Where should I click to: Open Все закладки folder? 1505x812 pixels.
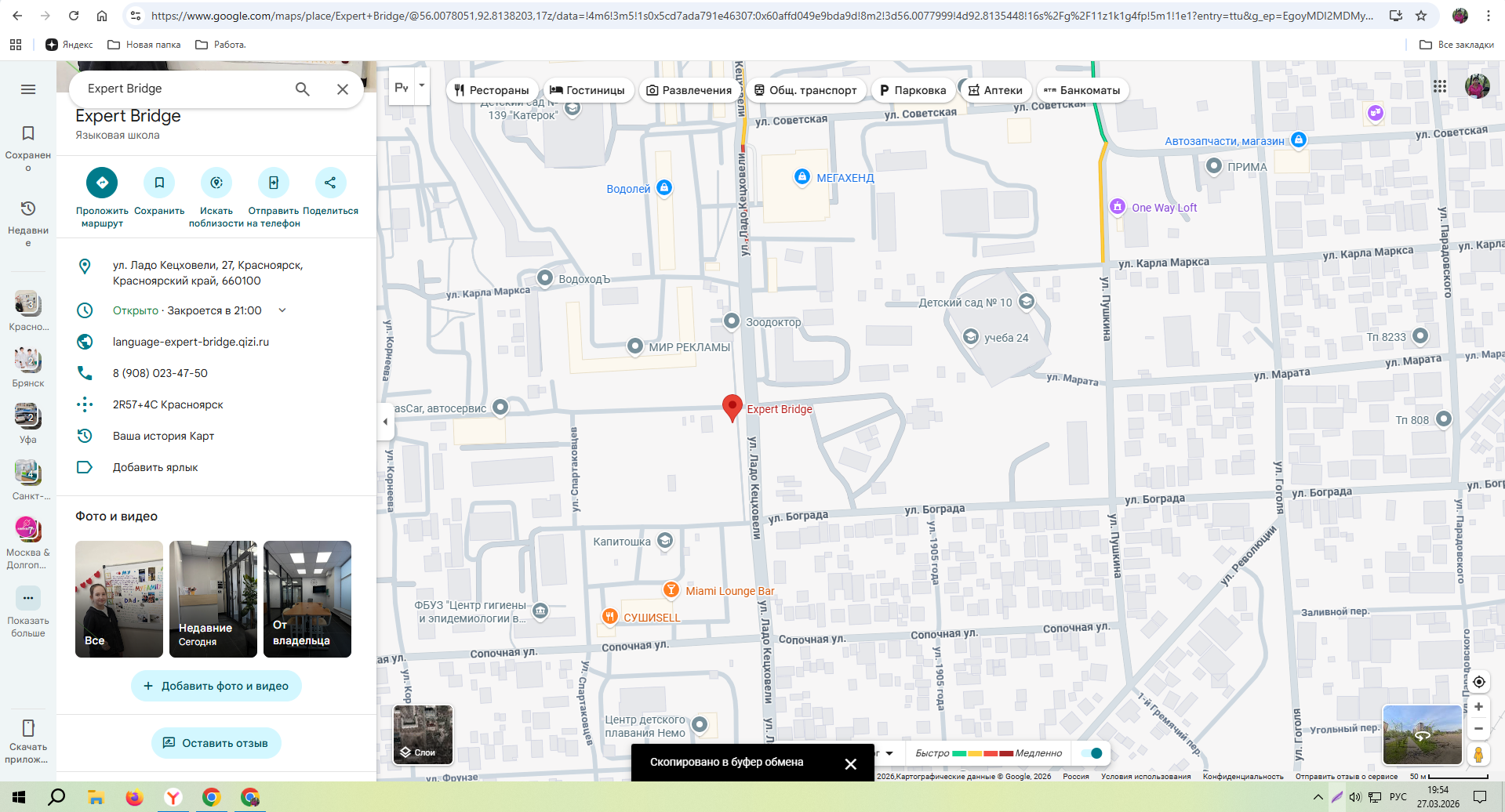[x=1456, y=45]
